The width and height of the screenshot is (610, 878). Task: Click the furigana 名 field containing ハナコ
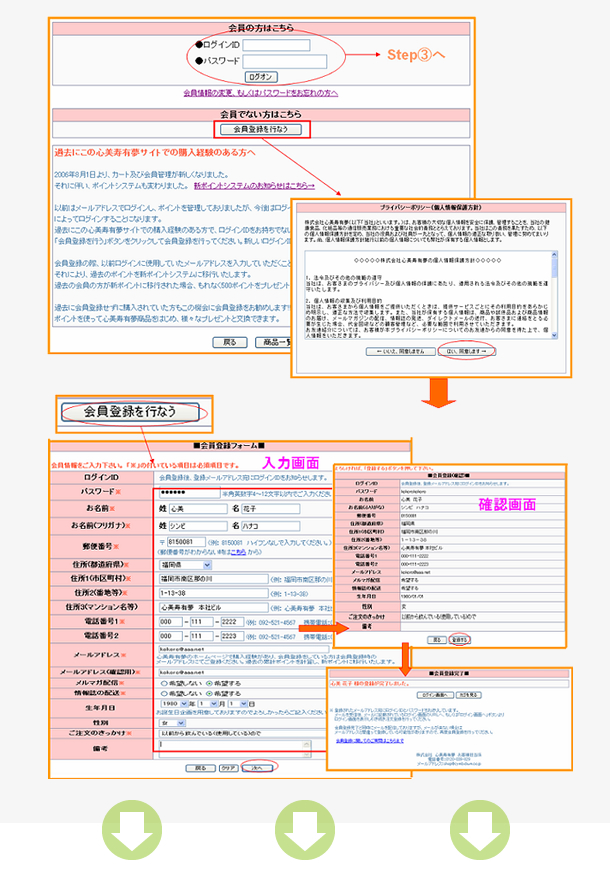pyautogui.click(x=271, y=526)
